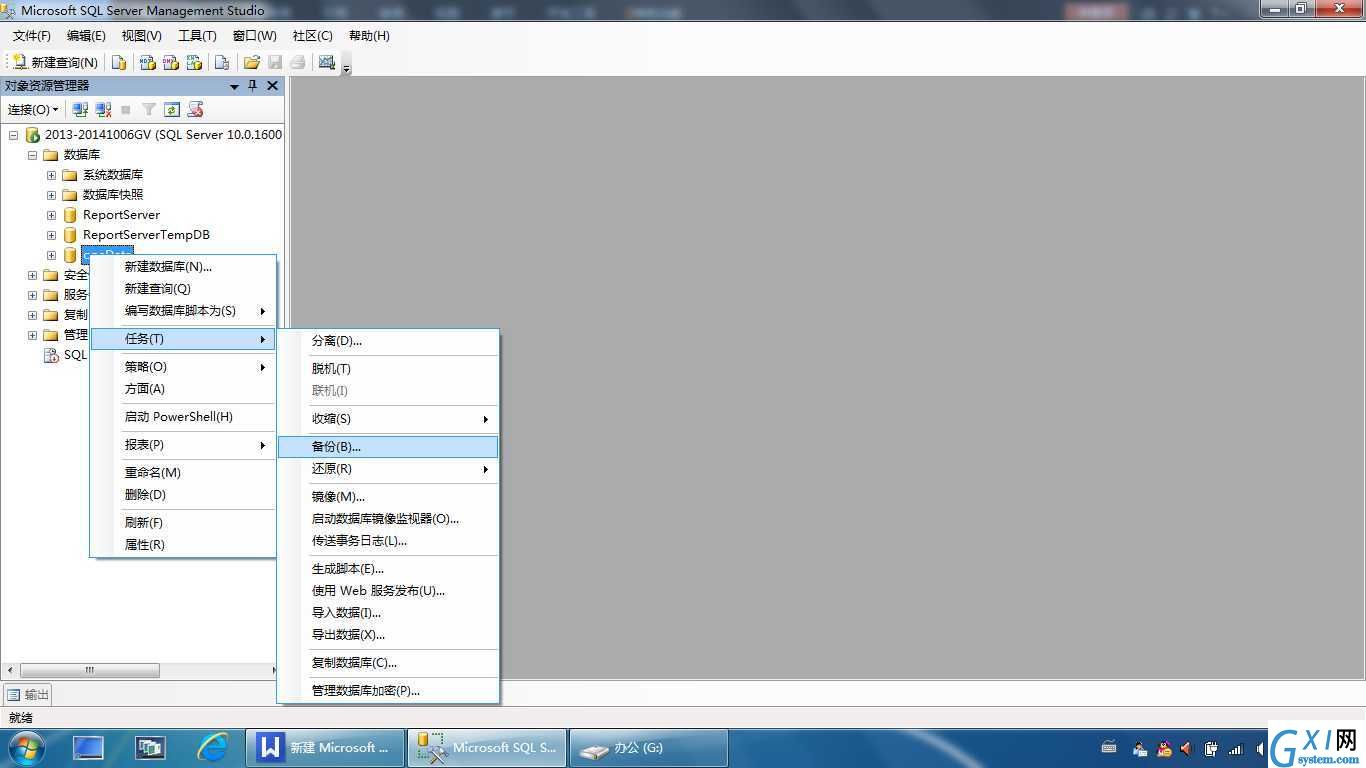Click the Analysis Services MDX Query icon
The image size is (1366, 768).
(x=148, y=62)
